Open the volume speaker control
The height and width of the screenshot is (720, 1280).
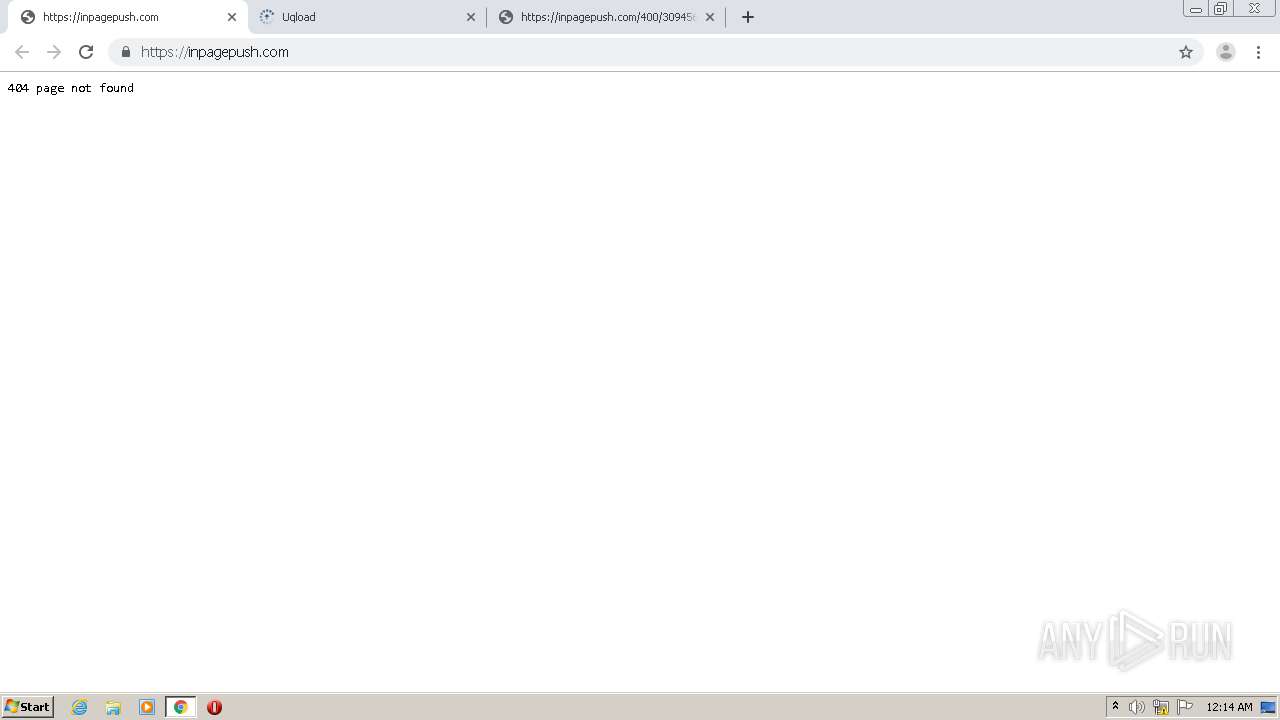coord(1137,707)
